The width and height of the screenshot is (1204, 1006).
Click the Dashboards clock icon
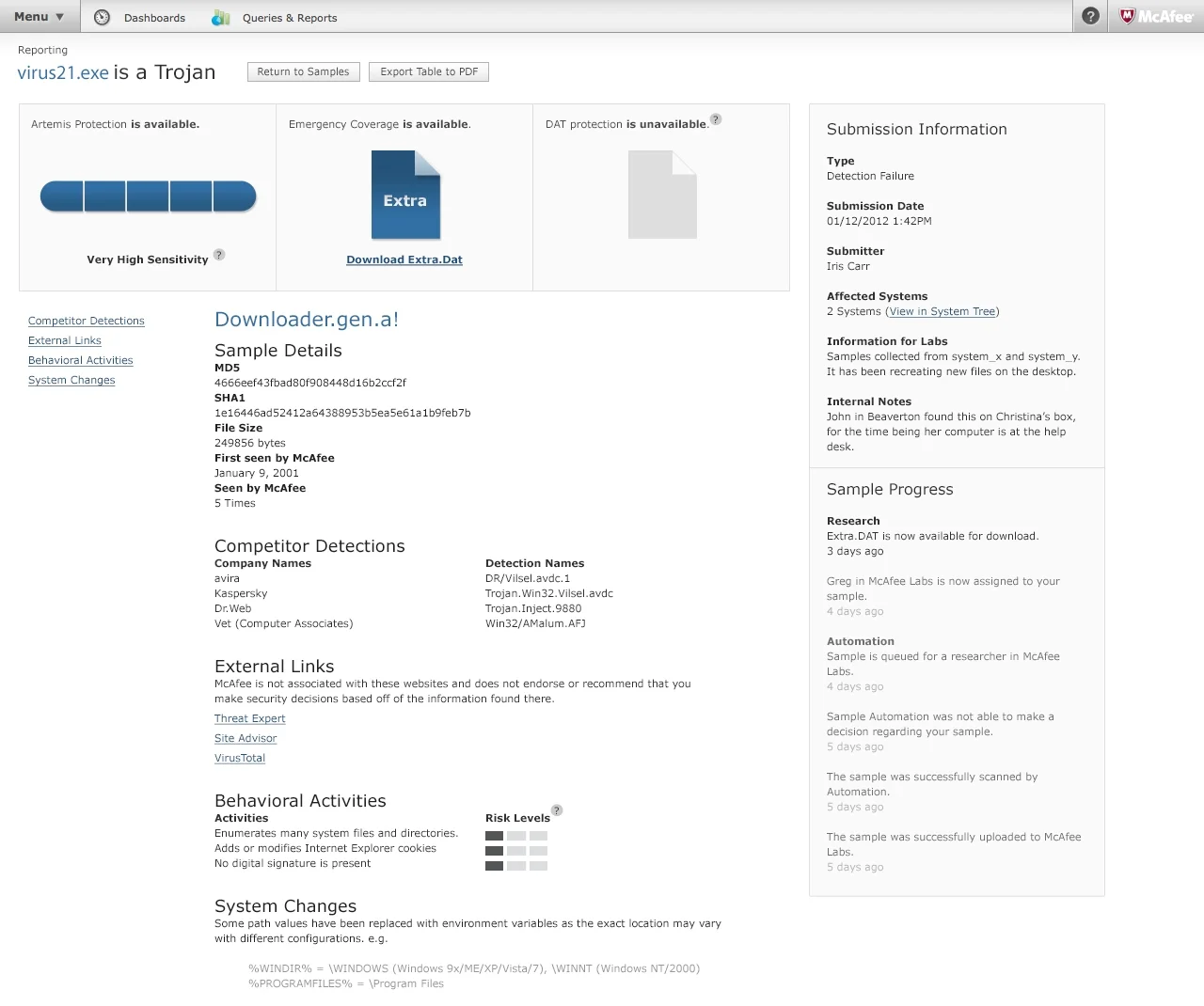coord(103,17)
